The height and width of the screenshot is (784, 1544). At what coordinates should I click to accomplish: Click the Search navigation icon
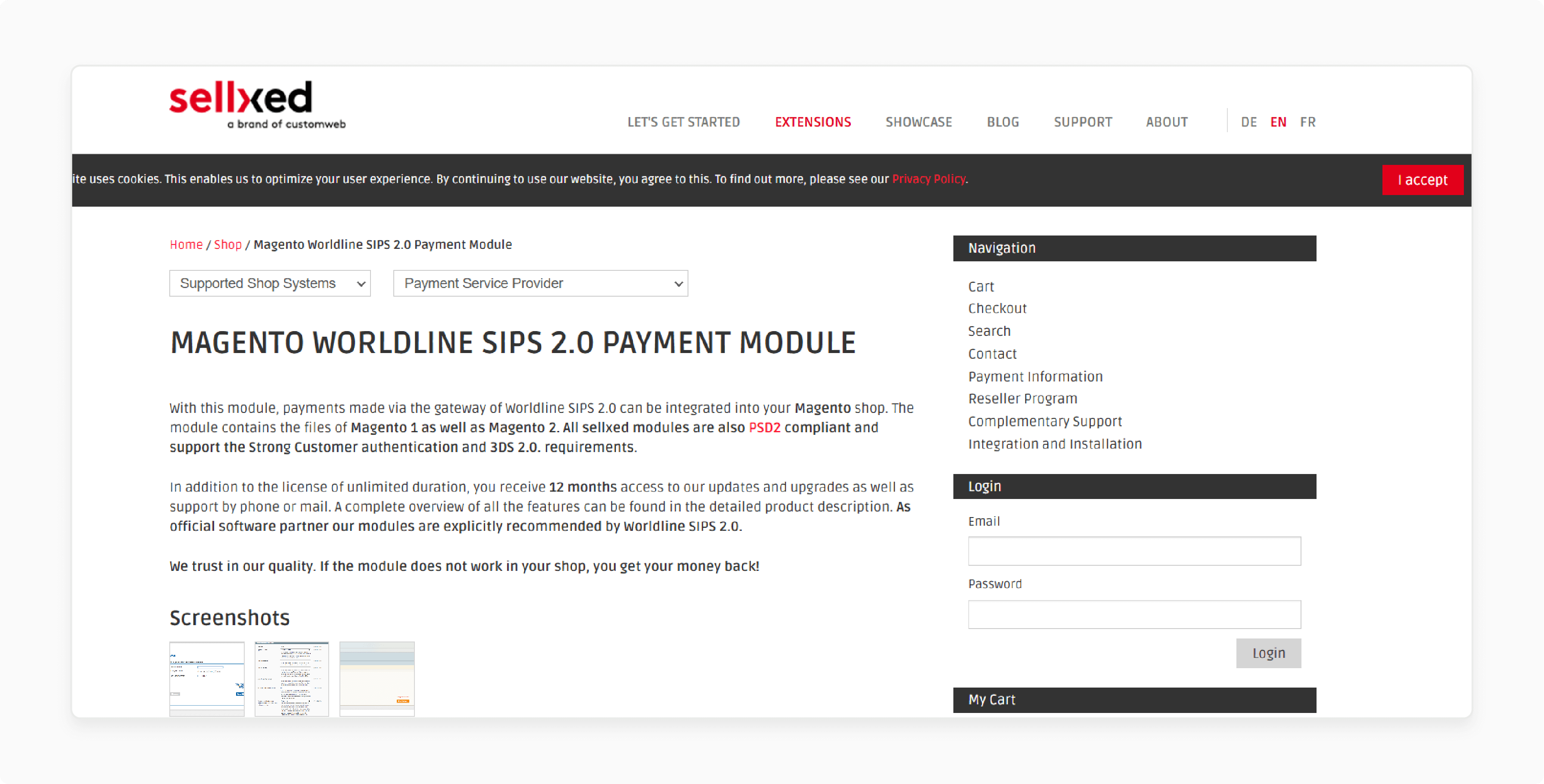[x=989, y=331]
